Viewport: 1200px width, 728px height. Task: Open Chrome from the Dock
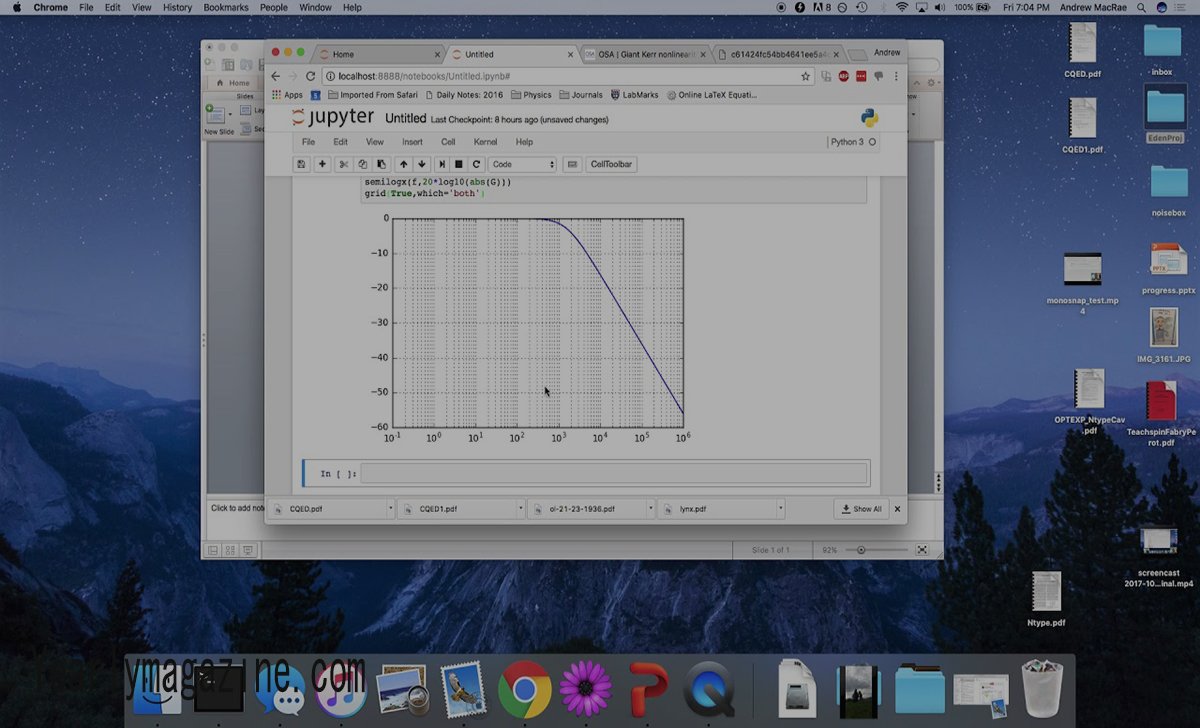(x=524, y=689)
